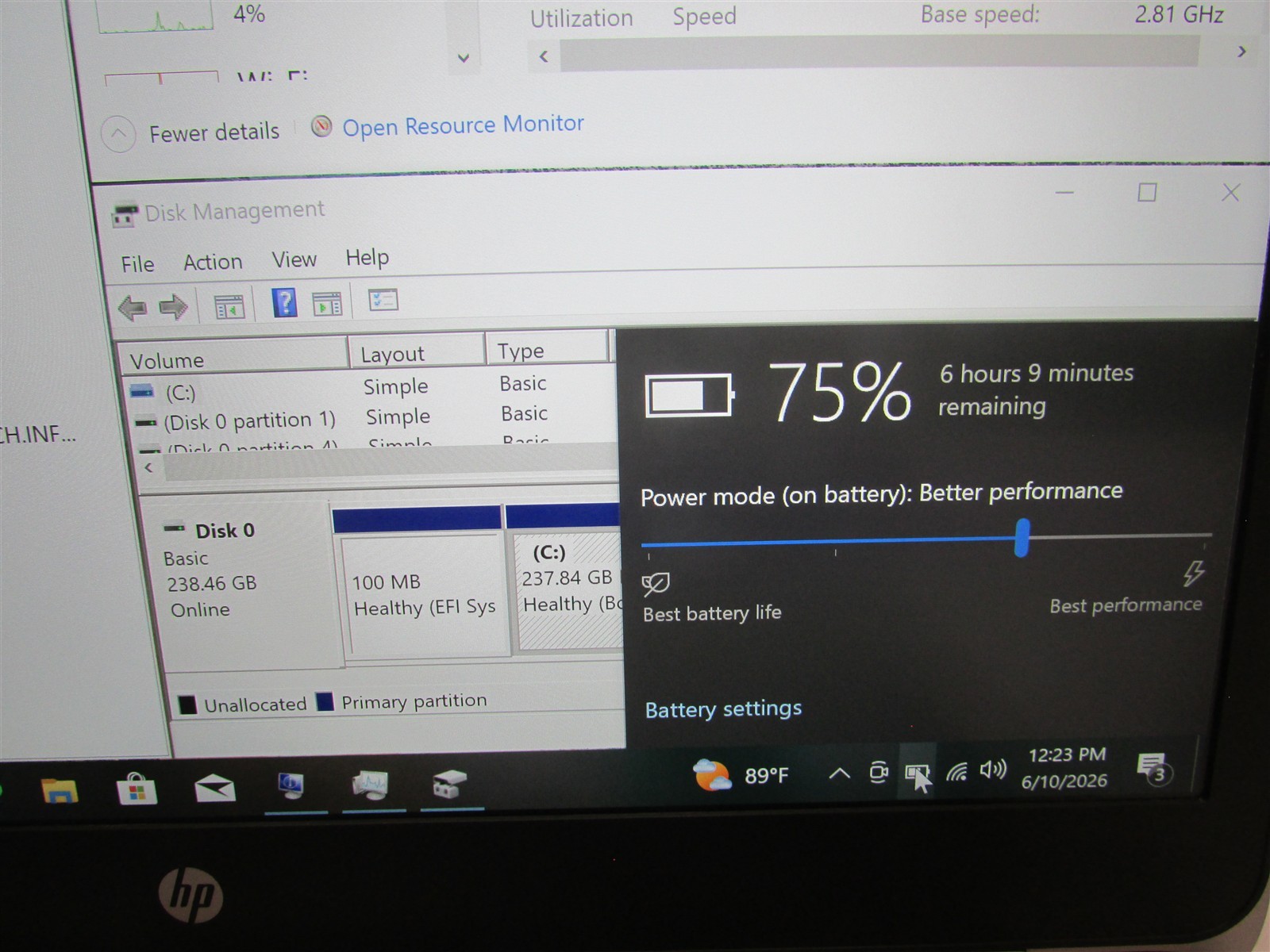Click the left arrow of Task Manager details scrollbar

coord(544,56)
